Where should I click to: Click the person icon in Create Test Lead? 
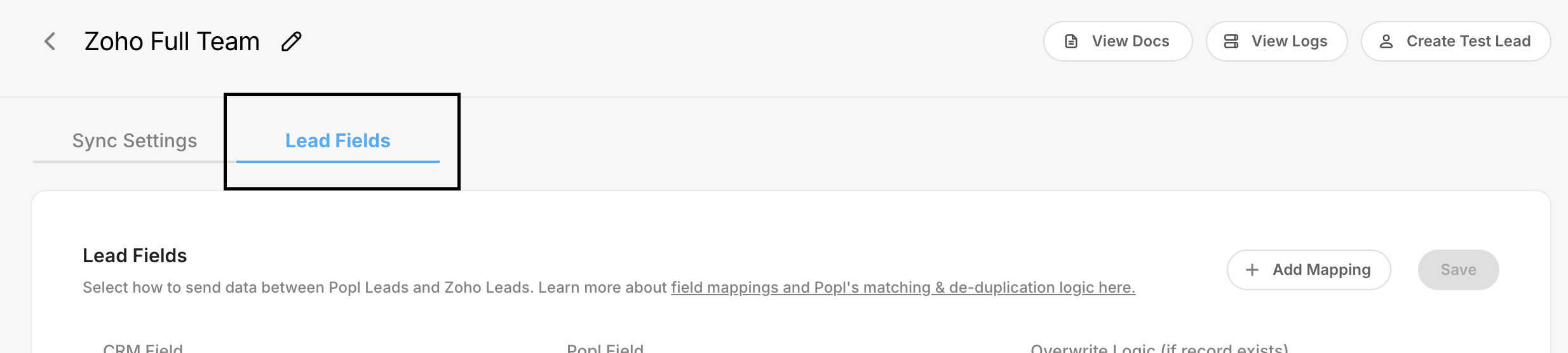(x=1386, y=41)
